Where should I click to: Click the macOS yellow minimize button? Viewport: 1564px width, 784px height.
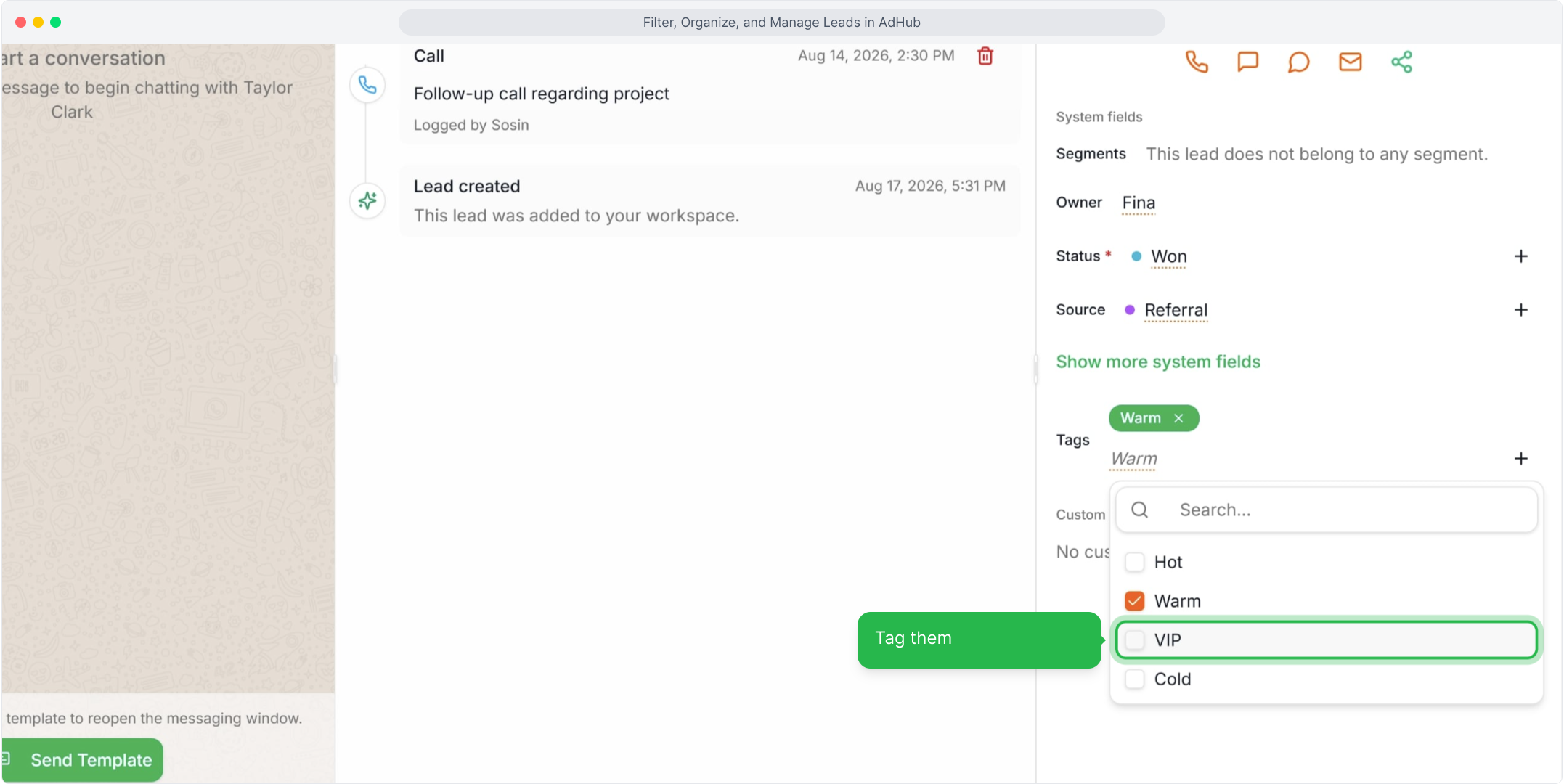coord(38,23)
